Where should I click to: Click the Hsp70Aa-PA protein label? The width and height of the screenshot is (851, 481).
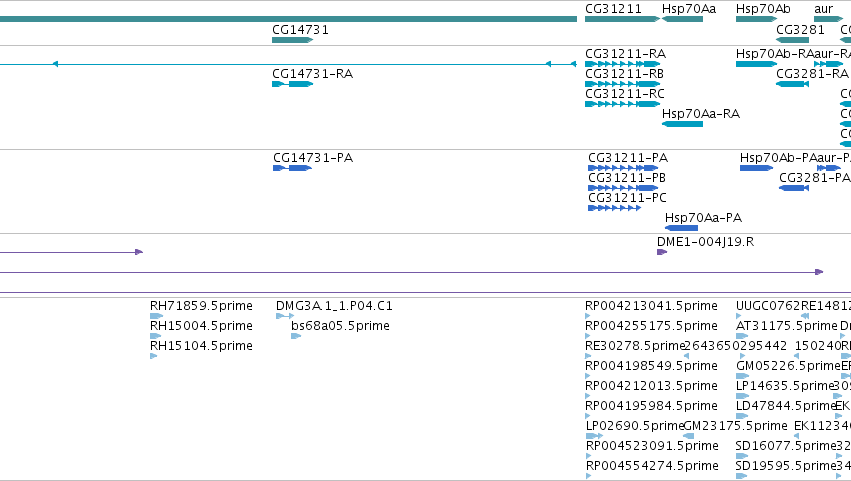(703, 218)
